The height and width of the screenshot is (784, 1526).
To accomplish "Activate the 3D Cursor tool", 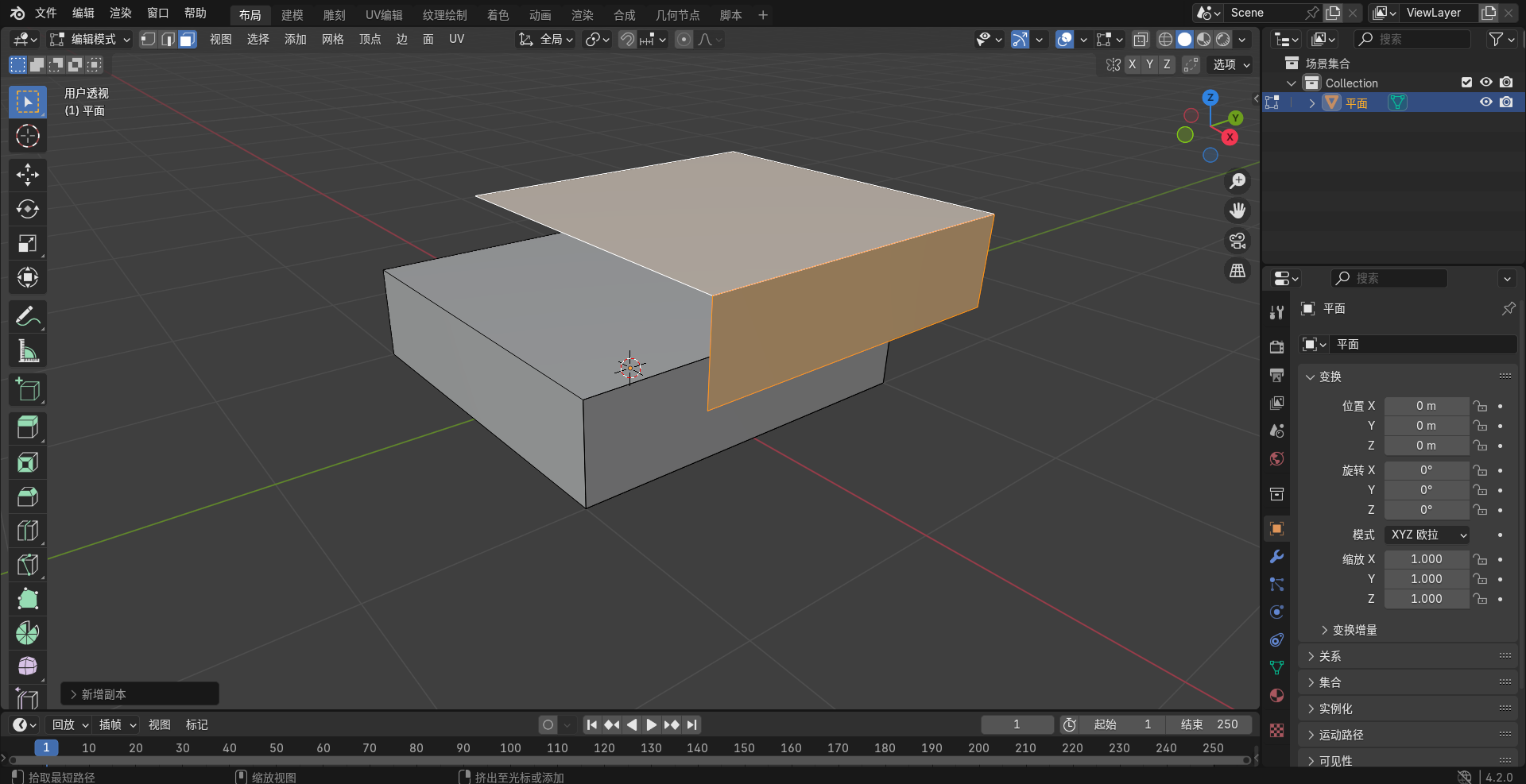I will click(x=28, y=136).
